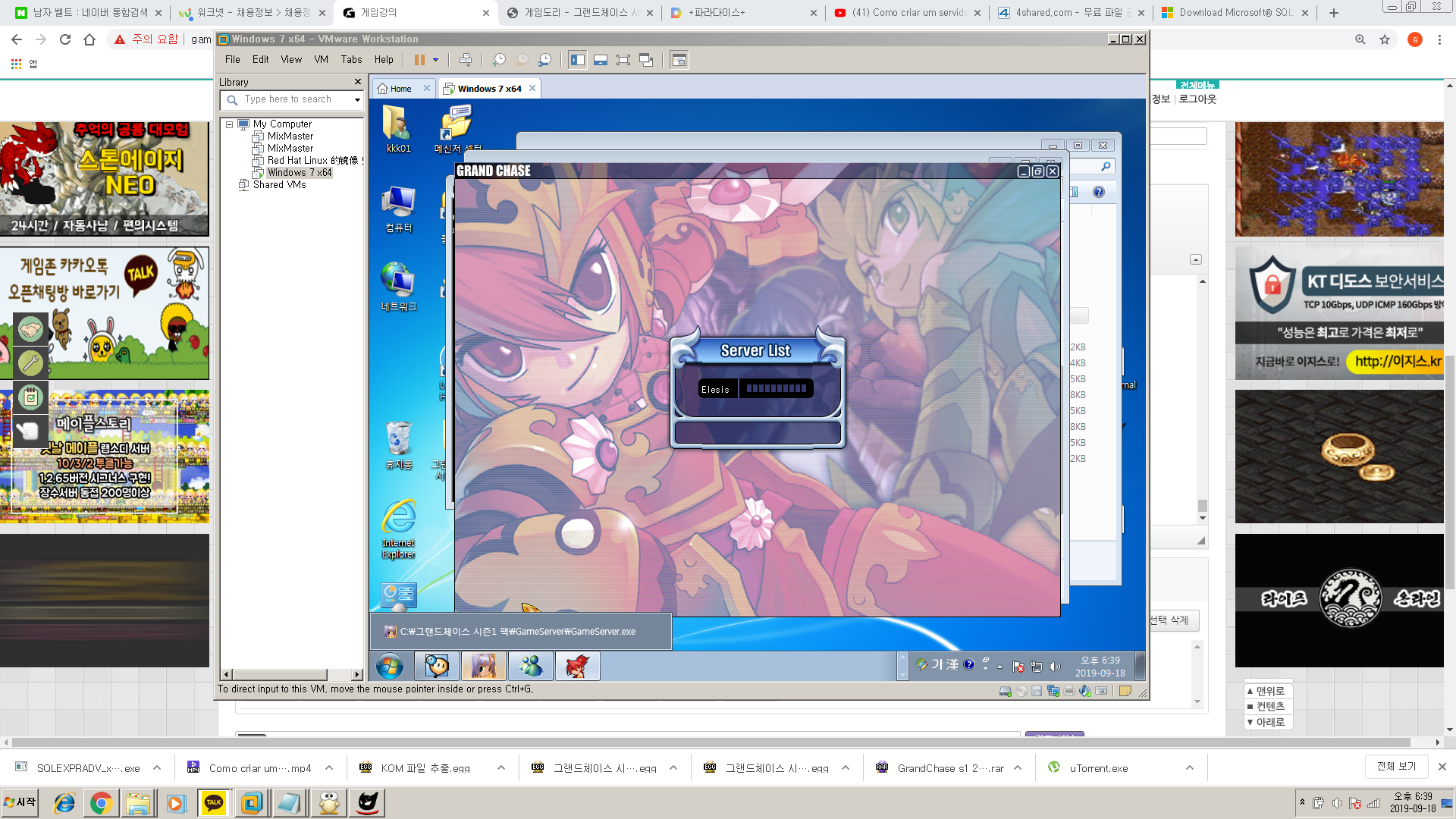This screenshot has width=1456, height=819.
Task: Open the VMware VM menu
Action: pos(322,59)
